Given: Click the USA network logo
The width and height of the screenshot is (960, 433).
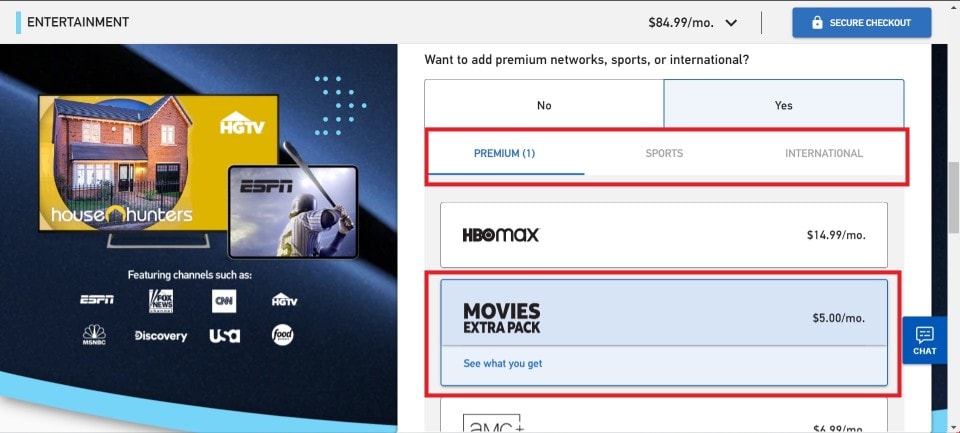Looking at the screenshot, I should [x=225, y=336].
